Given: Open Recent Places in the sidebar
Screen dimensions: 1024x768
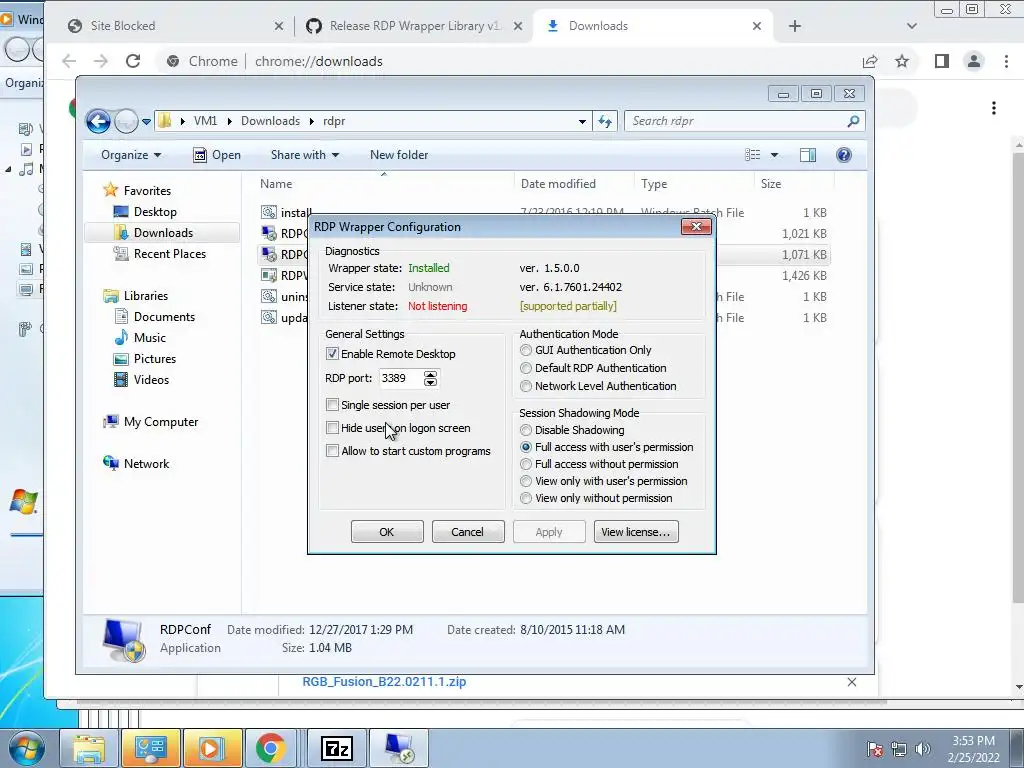Looking at the screenshot, I should click(169, 253).
